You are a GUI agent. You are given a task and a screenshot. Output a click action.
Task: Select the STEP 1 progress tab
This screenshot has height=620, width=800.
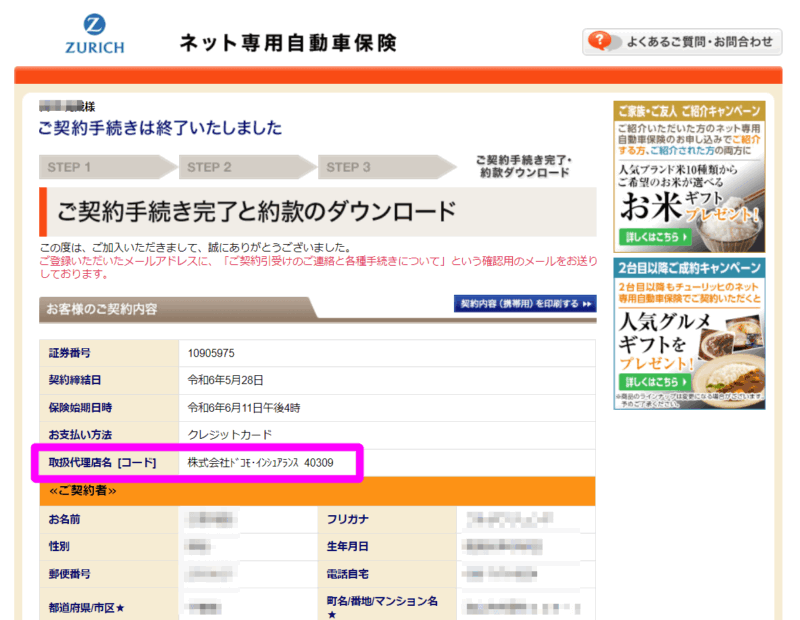tap(98, 167)
